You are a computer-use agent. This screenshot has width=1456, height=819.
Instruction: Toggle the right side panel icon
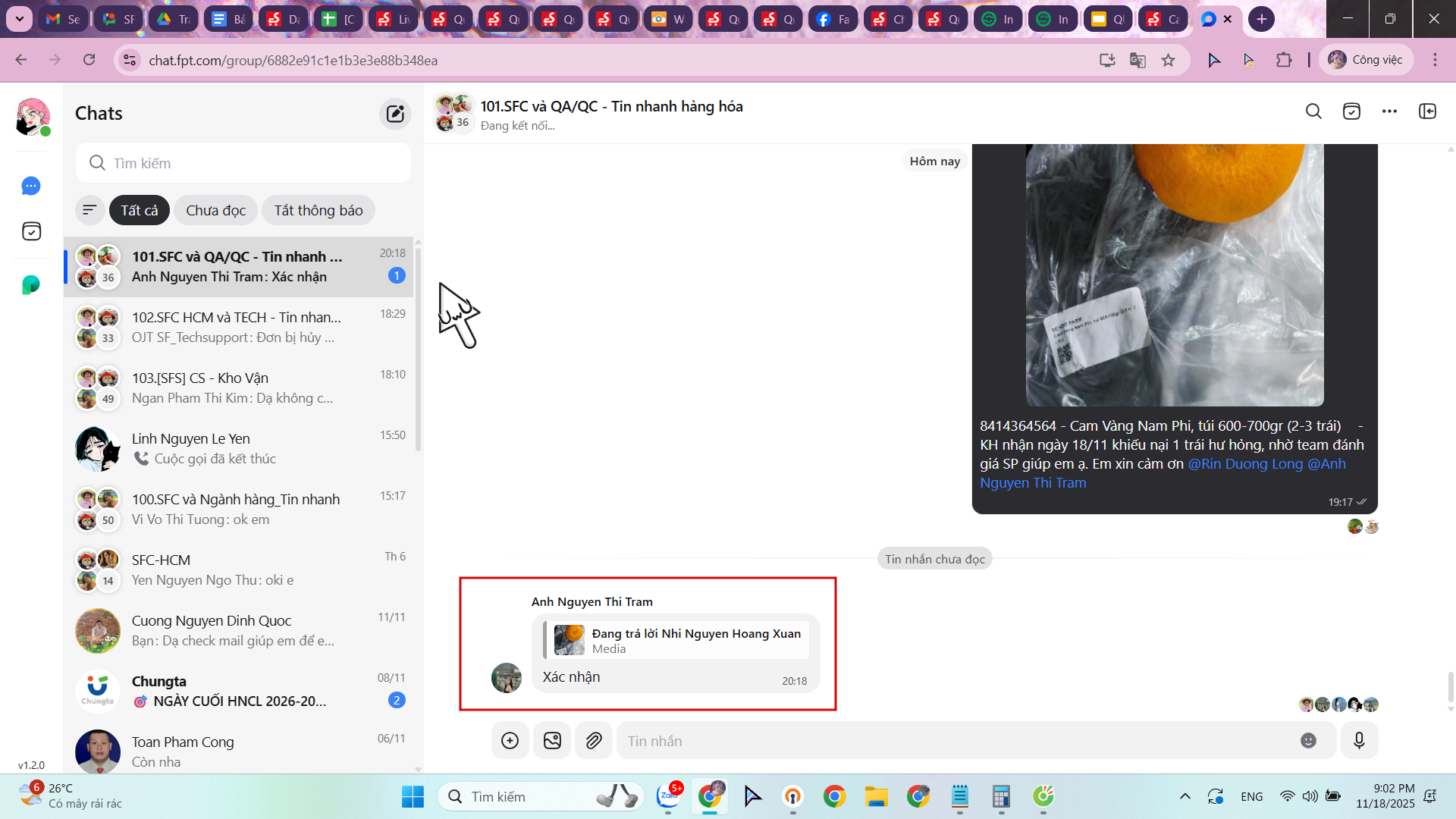pos(1427,111)
